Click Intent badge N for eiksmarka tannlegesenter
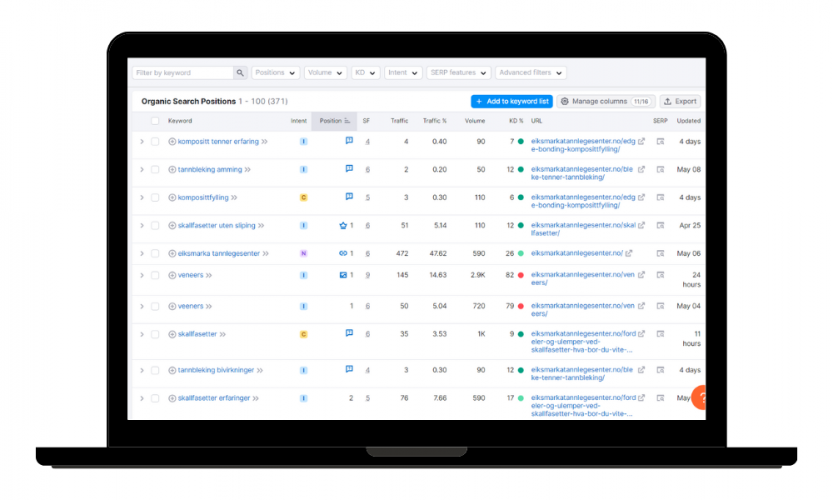This screenshot has height=500, width=833. (x=303, y=253)
